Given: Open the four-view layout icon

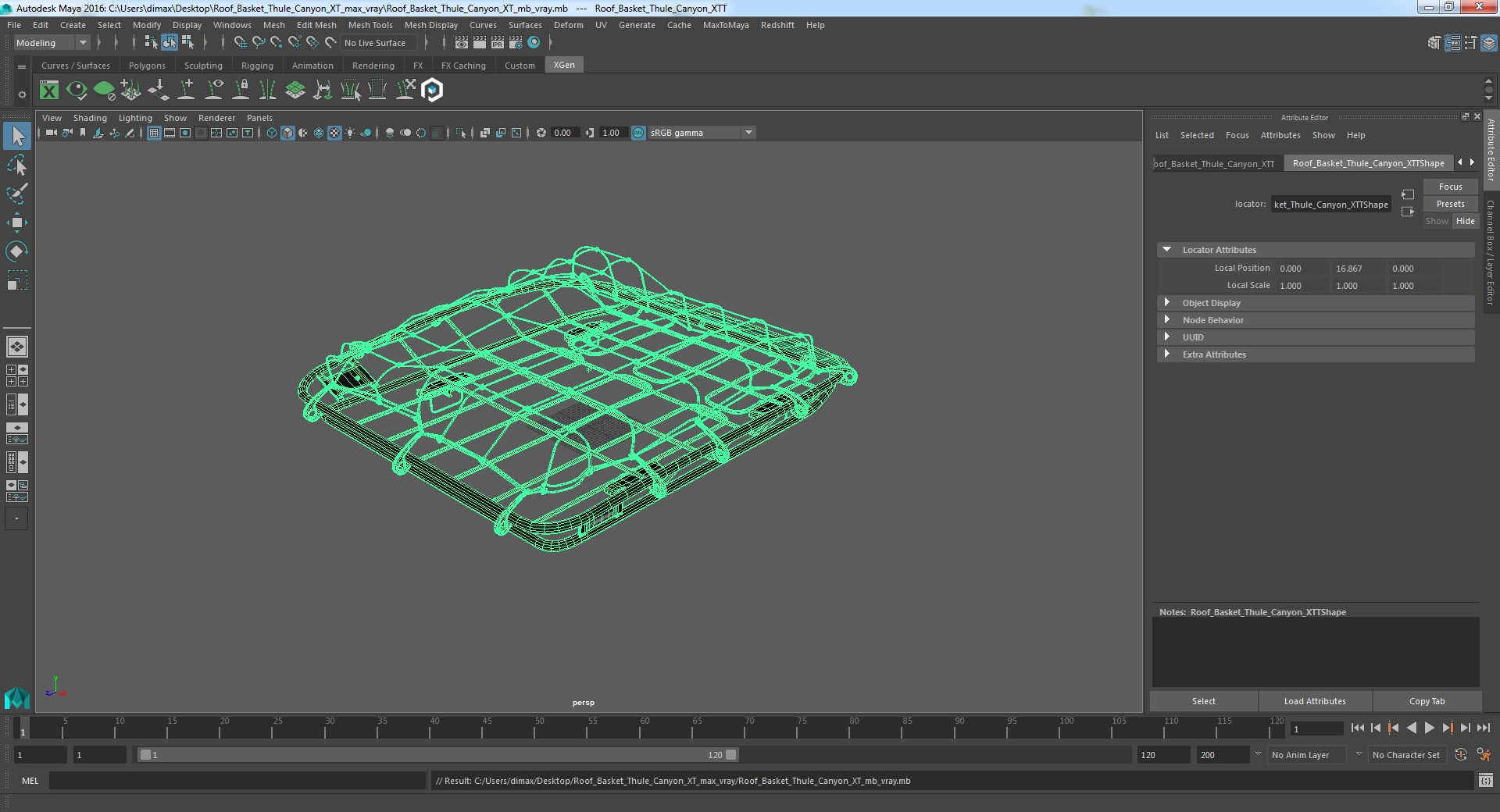Looking at the screenshot, I should click(16, 376).
